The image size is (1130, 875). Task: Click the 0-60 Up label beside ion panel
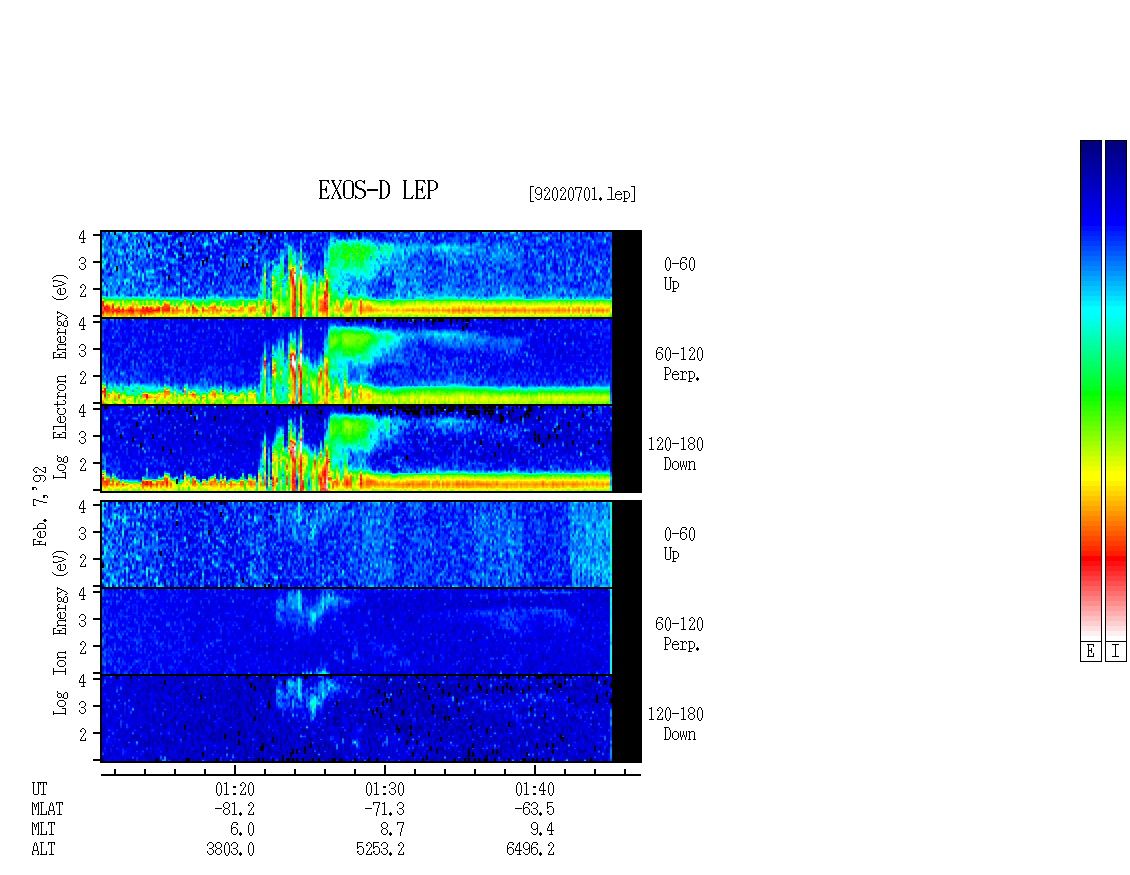pyautogui.click(x=680, y=544)
